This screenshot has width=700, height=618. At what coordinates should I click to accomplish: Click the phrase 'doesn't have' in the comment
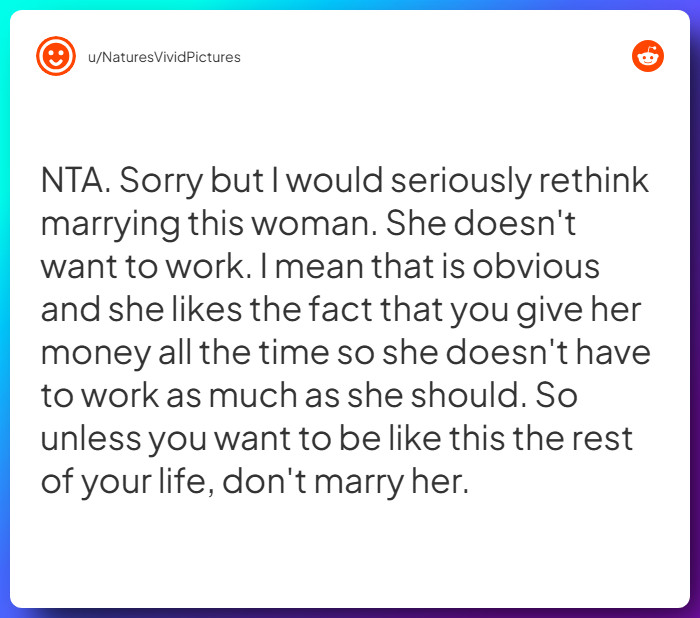pos(548,352)
